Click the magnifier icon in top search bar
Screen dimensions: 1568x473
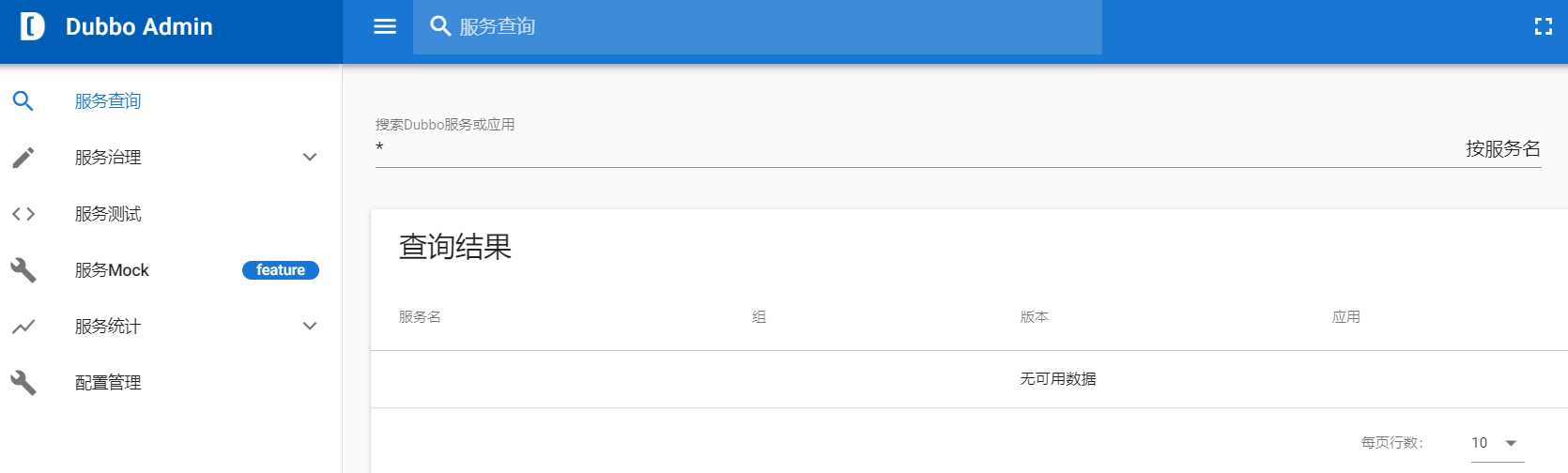[440, 26]
